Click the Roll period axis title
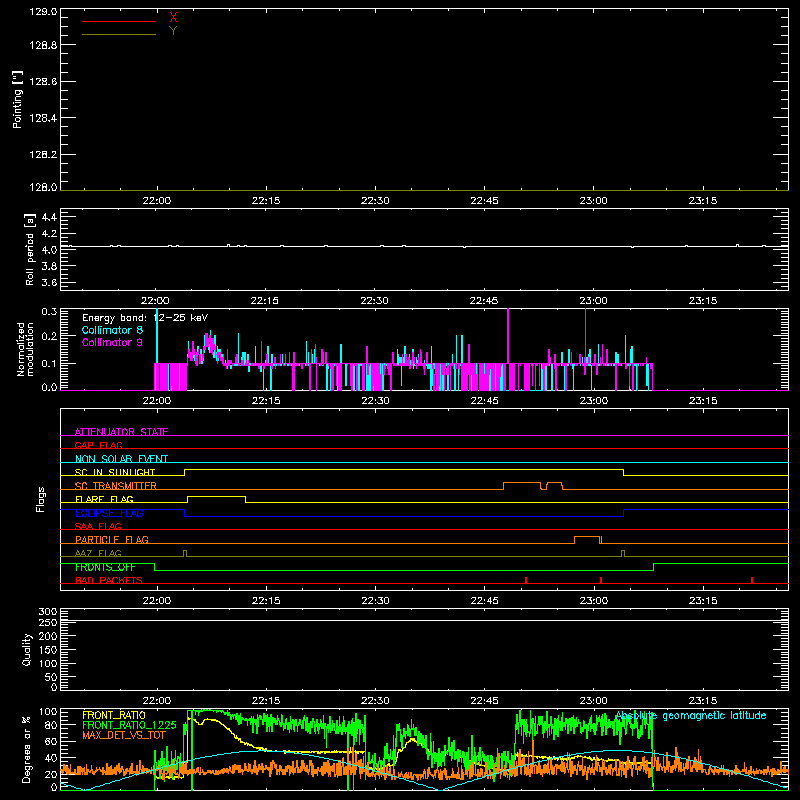Image resolution: width=800 pixels, height=800 pixels. click(29, 249)
